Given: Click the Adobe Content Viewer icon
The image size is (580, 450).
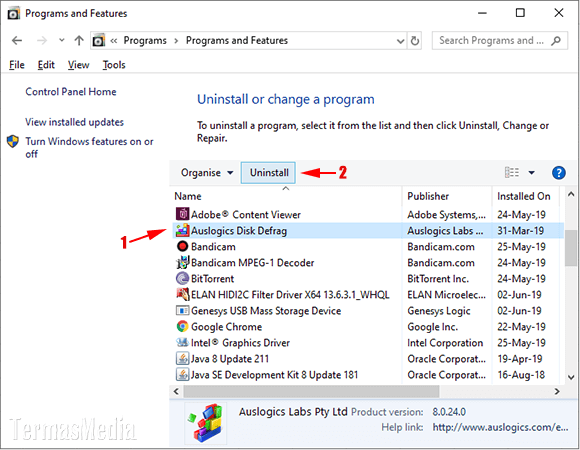Looking at the screenshot, I should coord(182,214).
